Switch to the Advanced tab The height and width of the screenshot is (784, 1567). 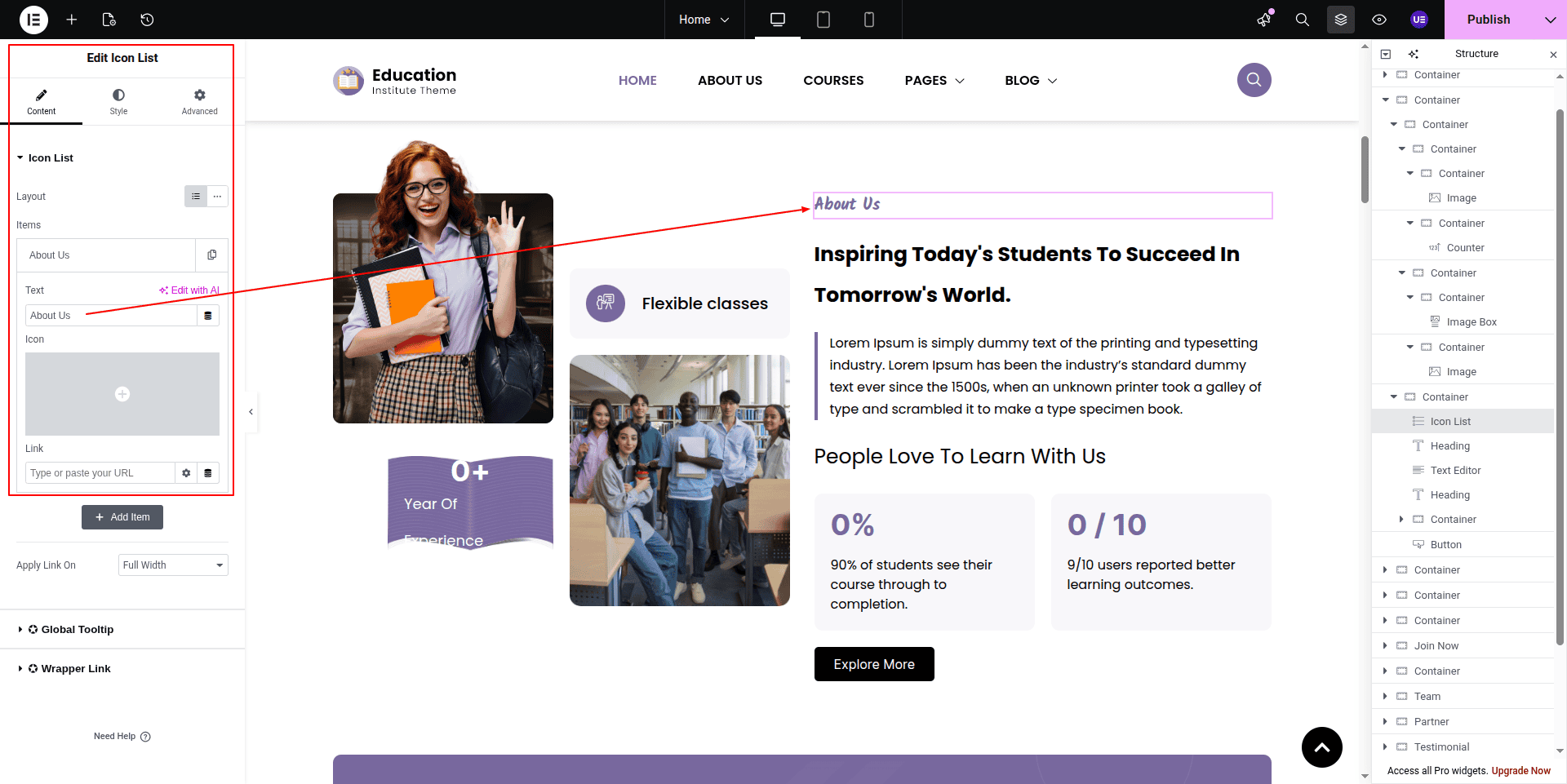(x=199, y=102)
